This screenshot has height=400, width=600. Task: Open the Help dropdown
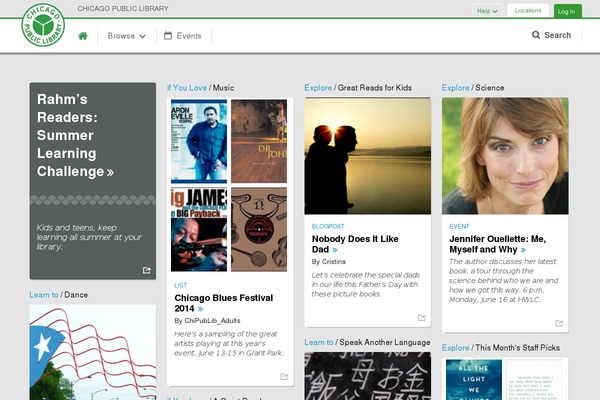point(487,11)
